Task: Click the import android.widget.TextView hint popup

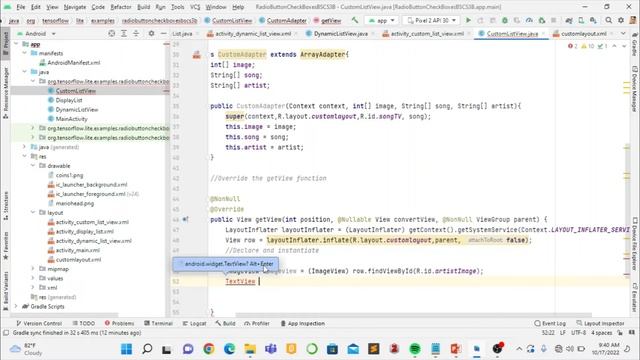Action: tap(226, 264)
